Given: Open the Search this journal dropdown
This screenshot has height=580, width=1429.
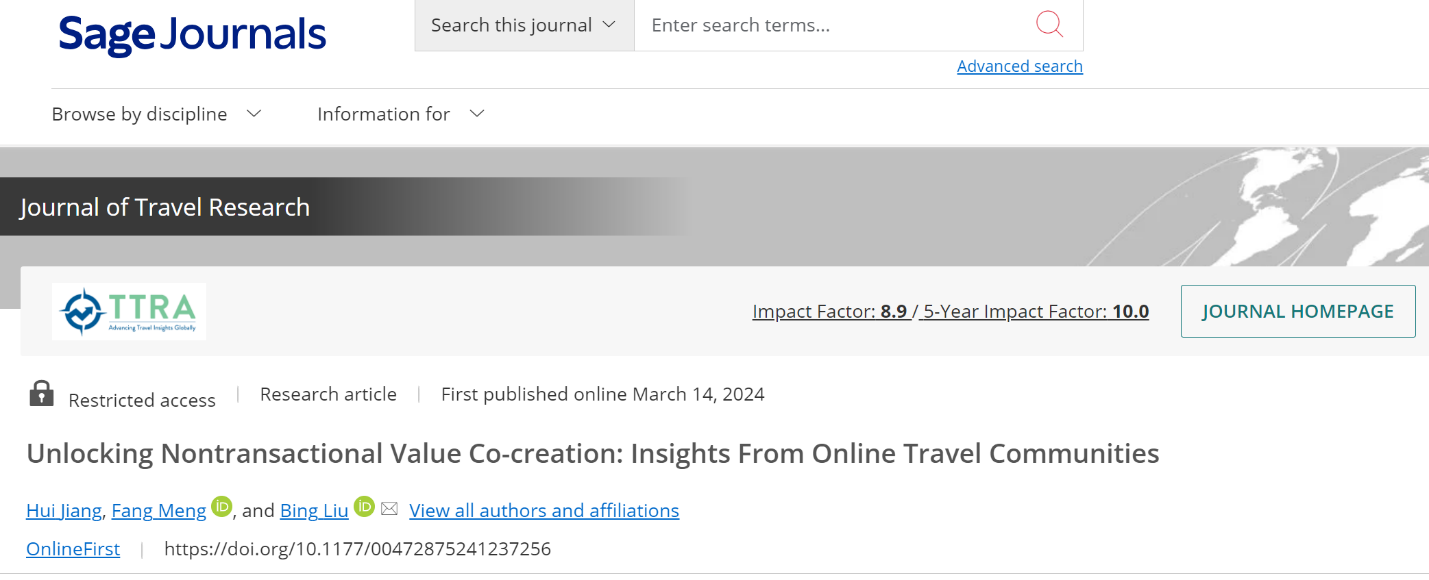Looking at the screenshot, I should tap(524, 25).
